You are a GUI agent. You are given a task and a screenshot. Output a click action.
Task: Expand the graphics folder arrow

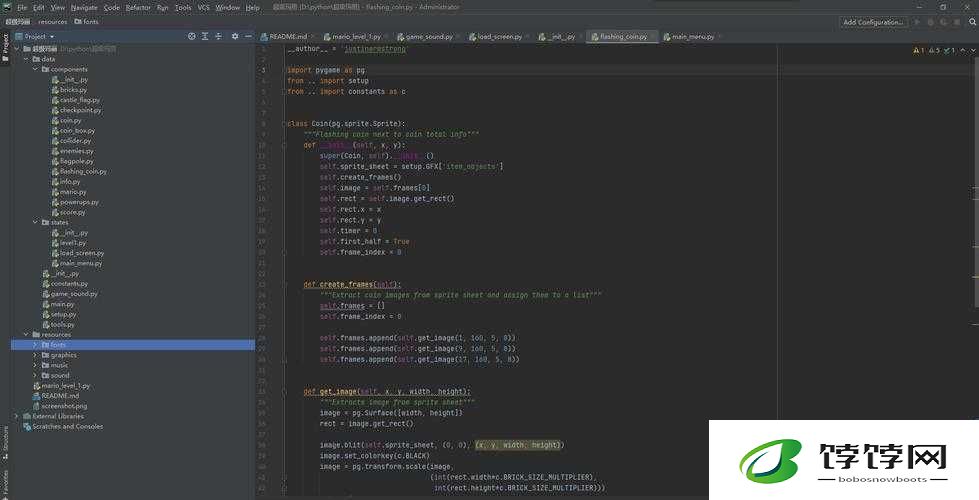pos(36,355)
